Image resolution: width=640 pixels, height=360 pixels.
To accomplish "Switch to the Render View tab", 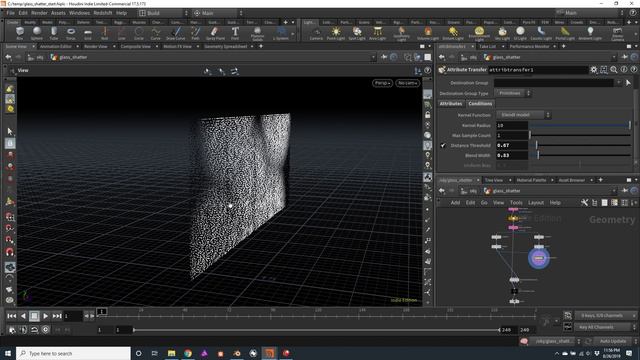I will coord(96,47).
